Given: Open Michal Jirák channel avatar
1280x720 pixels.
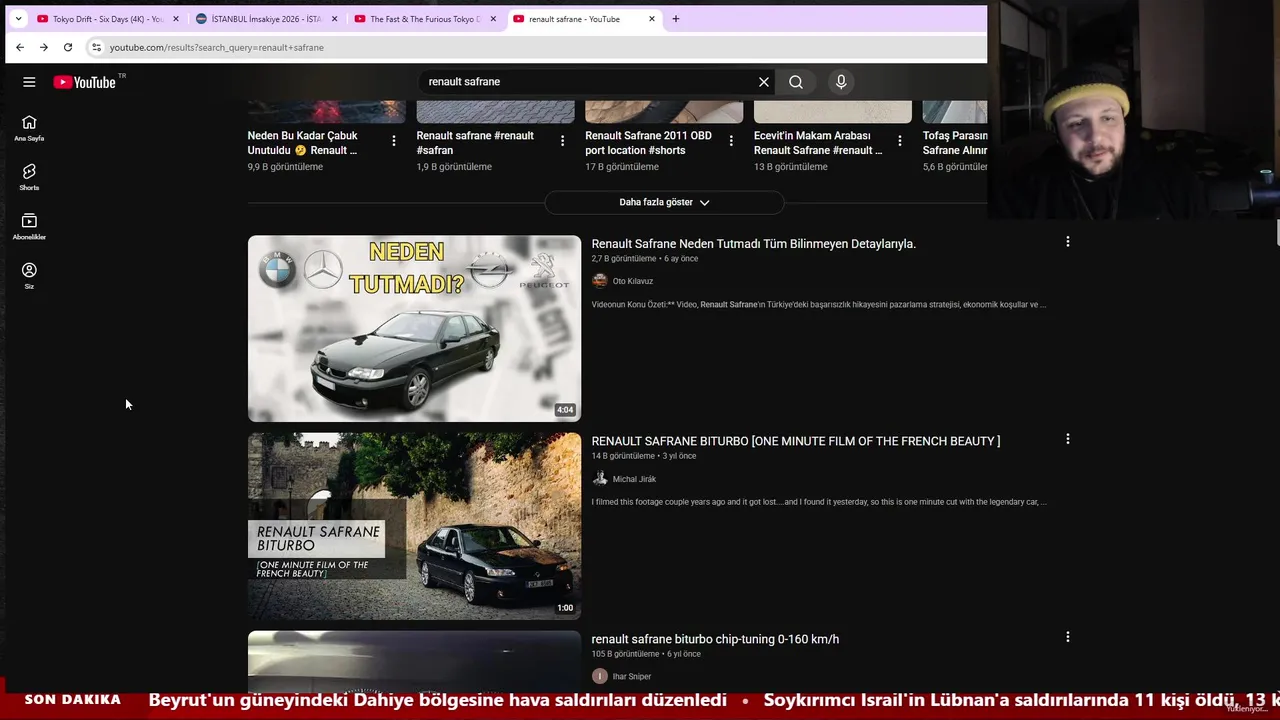Looking at the screenshot, I should [600, 479].
